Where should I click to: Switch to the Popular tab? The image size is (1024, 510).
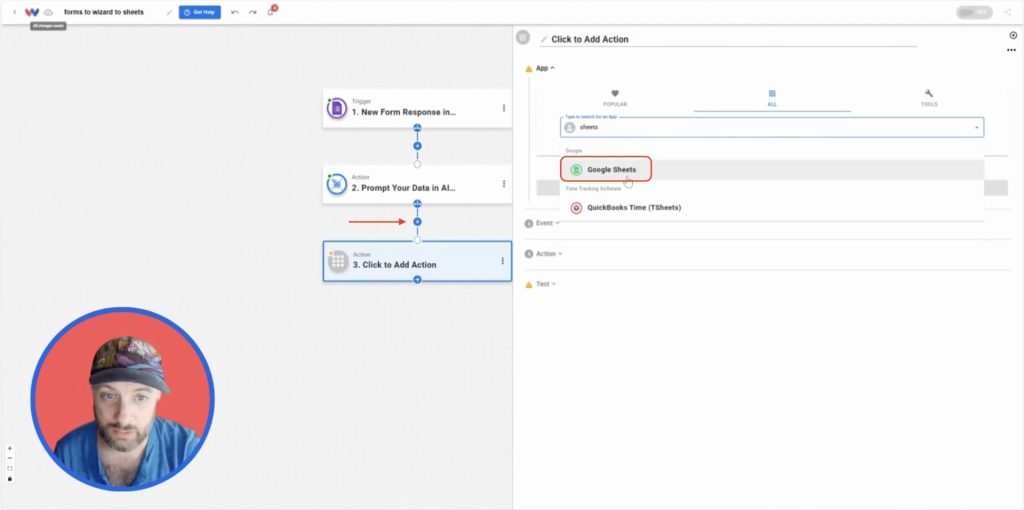tap(615, 98)
